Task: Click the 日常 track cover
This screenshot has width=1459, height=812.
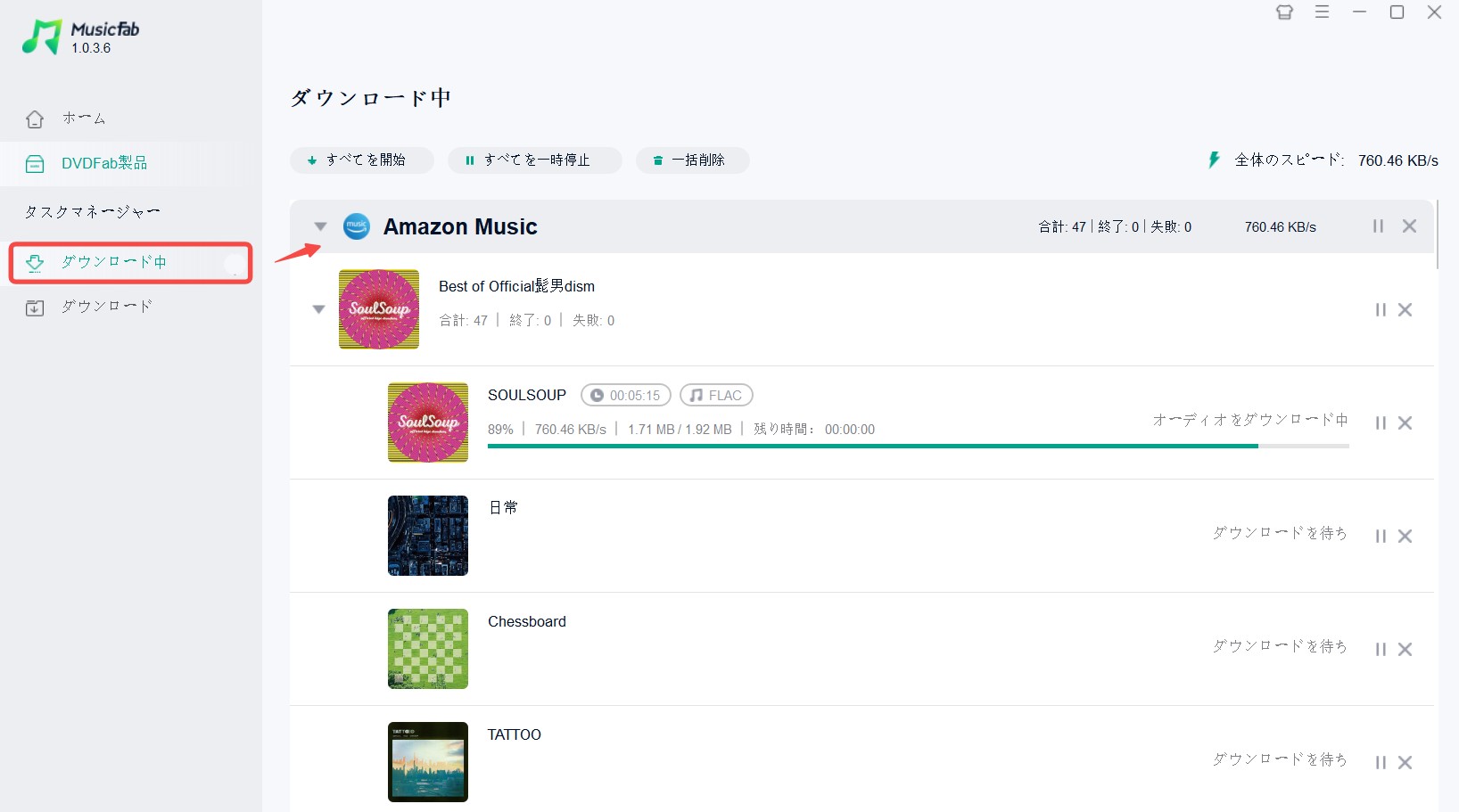Action: (428, 536)
